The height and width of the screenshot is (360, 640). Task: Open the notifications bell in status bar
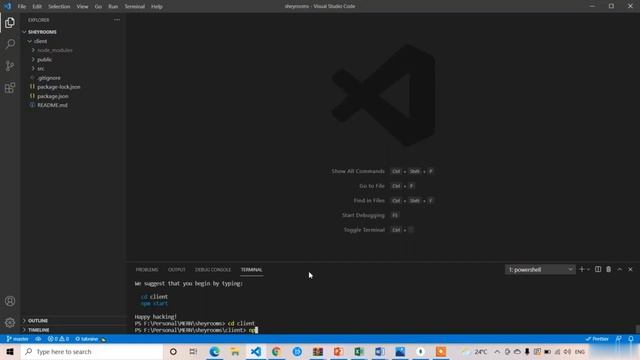[631, 339]
